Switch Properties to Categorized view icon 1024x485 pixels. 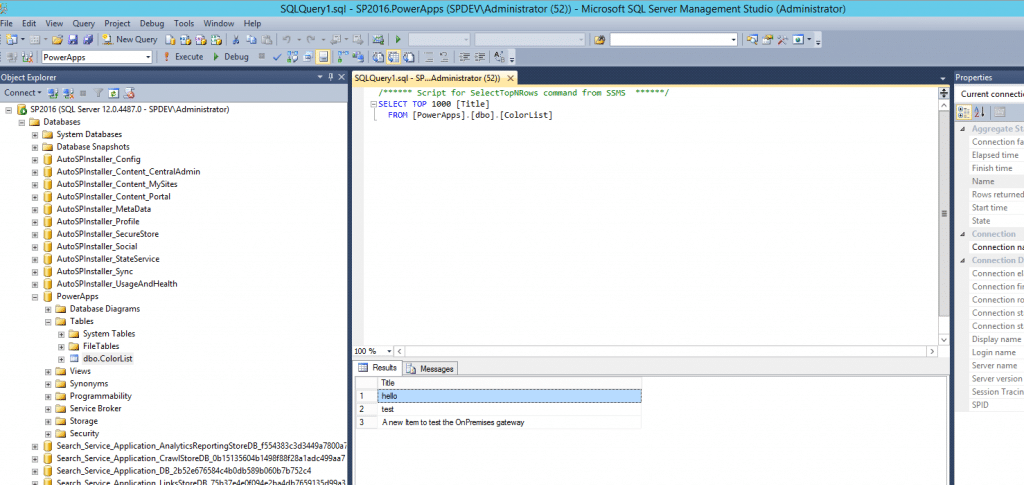click(x=965, y=112)
